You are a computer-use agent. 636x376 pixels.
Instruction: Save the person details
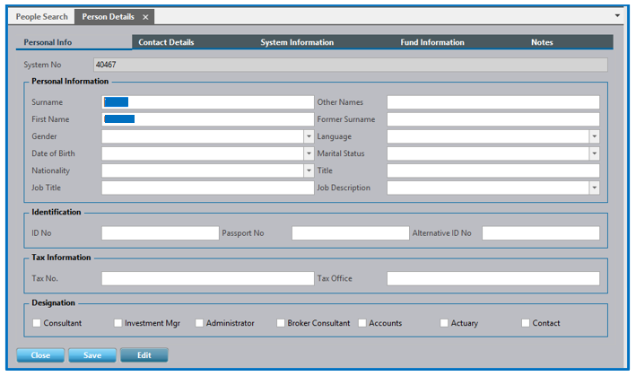click(x=92, y=355)
